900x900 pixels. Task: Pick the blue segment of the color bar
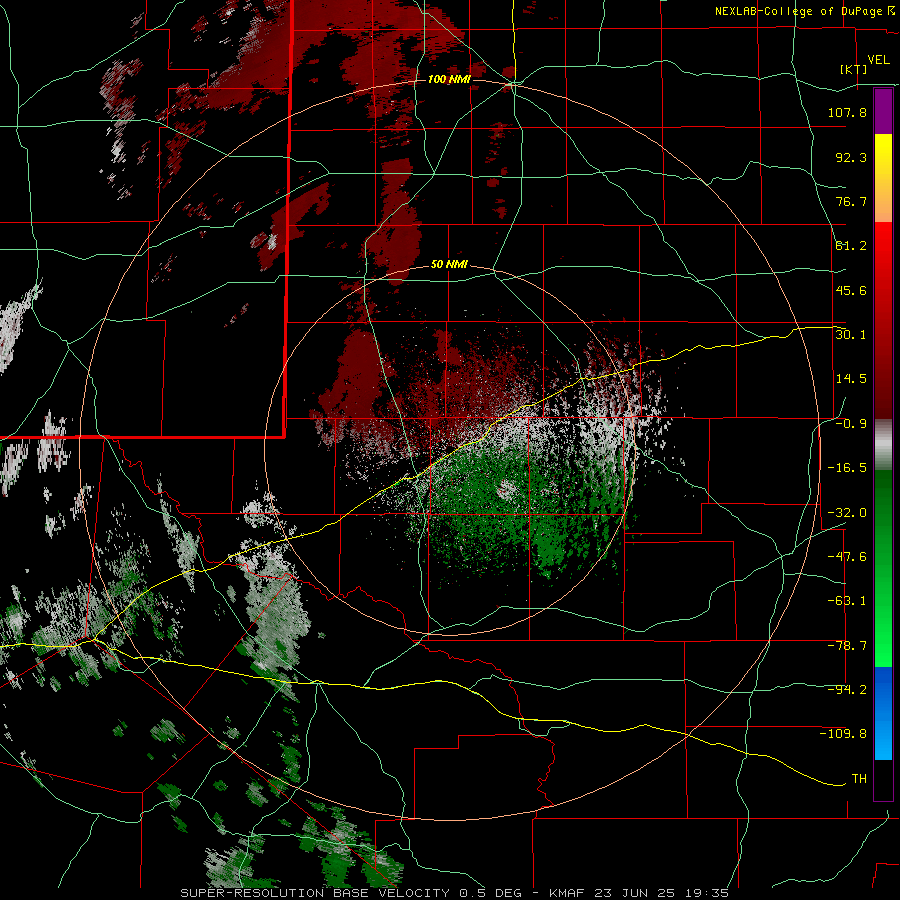click(883, 713)
